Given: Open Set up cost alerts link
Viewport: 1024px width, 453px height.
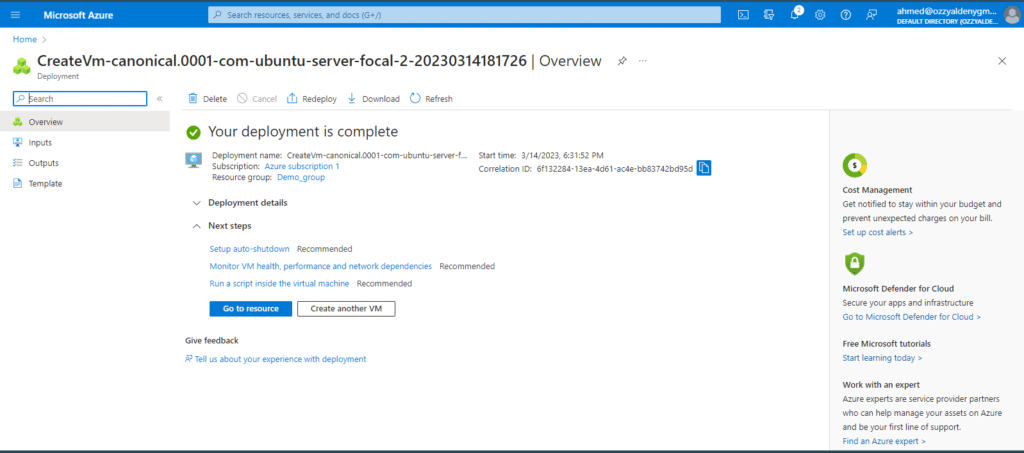Looking at the screenshot, I should [878, 232].
